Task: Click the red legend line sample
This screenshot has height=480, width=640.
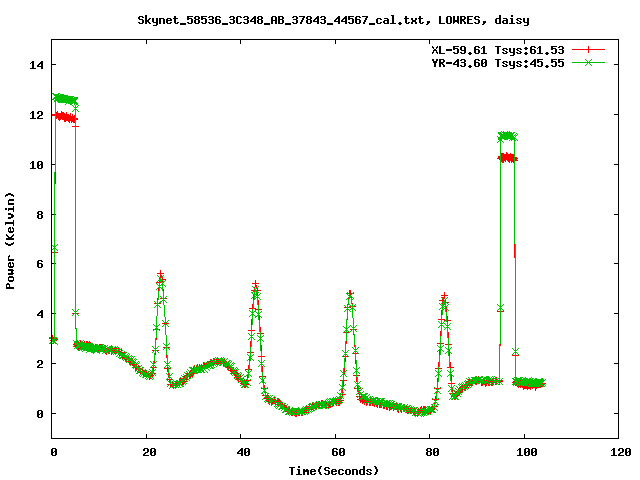Action: (588, 50)
